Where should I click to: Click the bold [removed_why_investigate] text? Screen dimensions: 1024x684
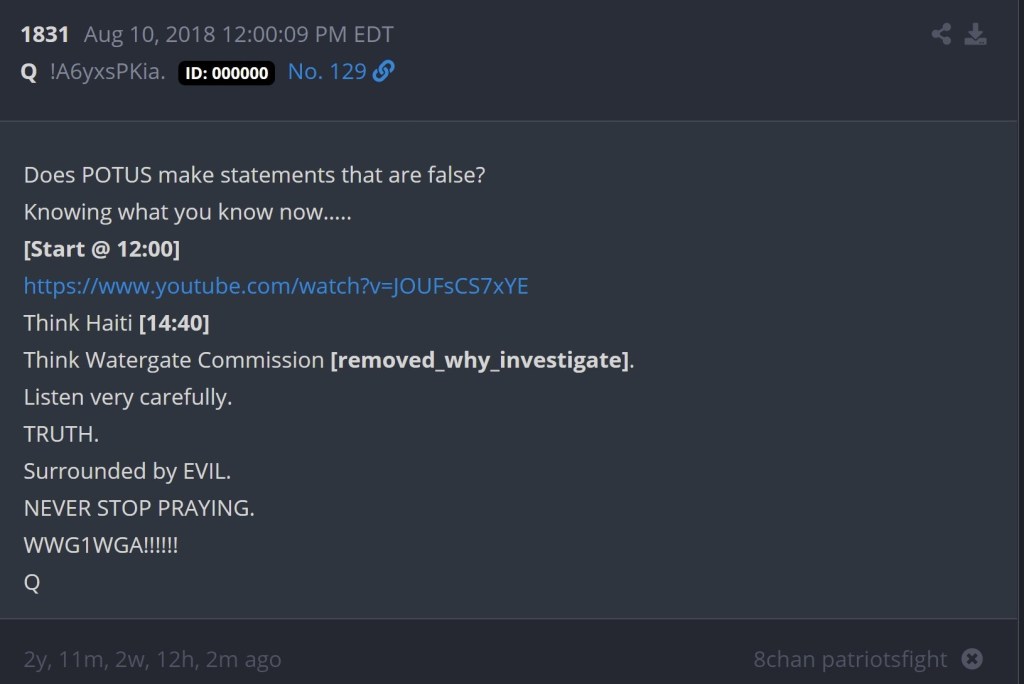(480, 360)
